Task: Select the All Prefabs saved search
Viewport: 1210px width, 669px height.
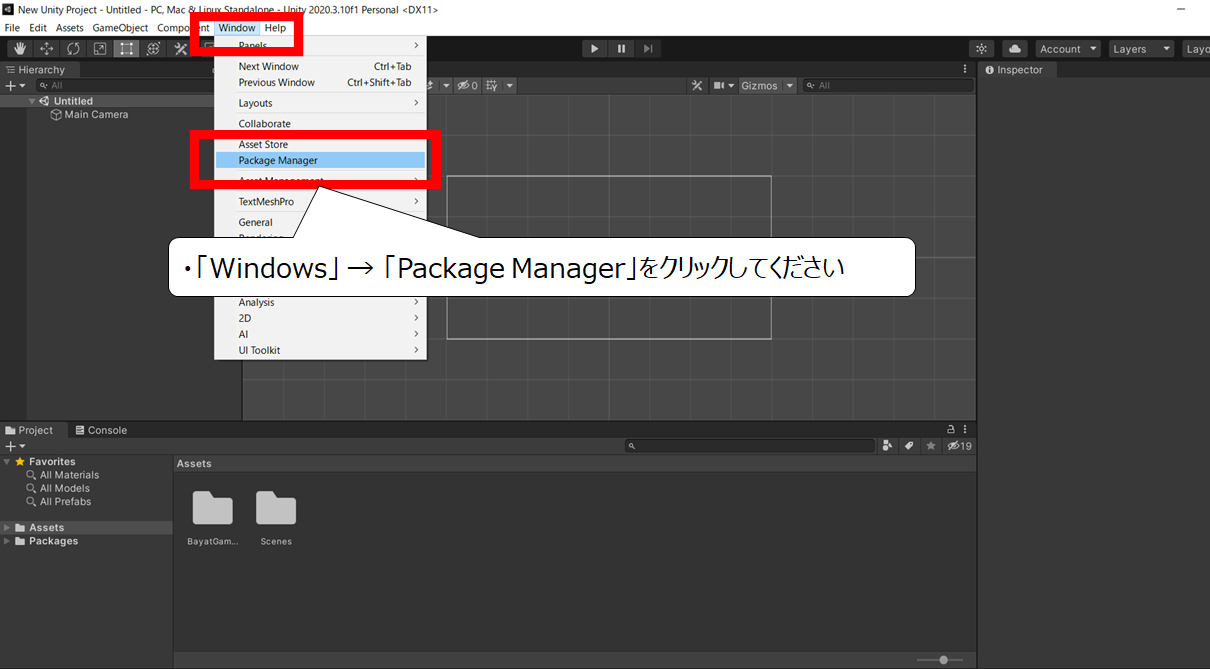Action: pyautogui.click(x=59, y=502)
